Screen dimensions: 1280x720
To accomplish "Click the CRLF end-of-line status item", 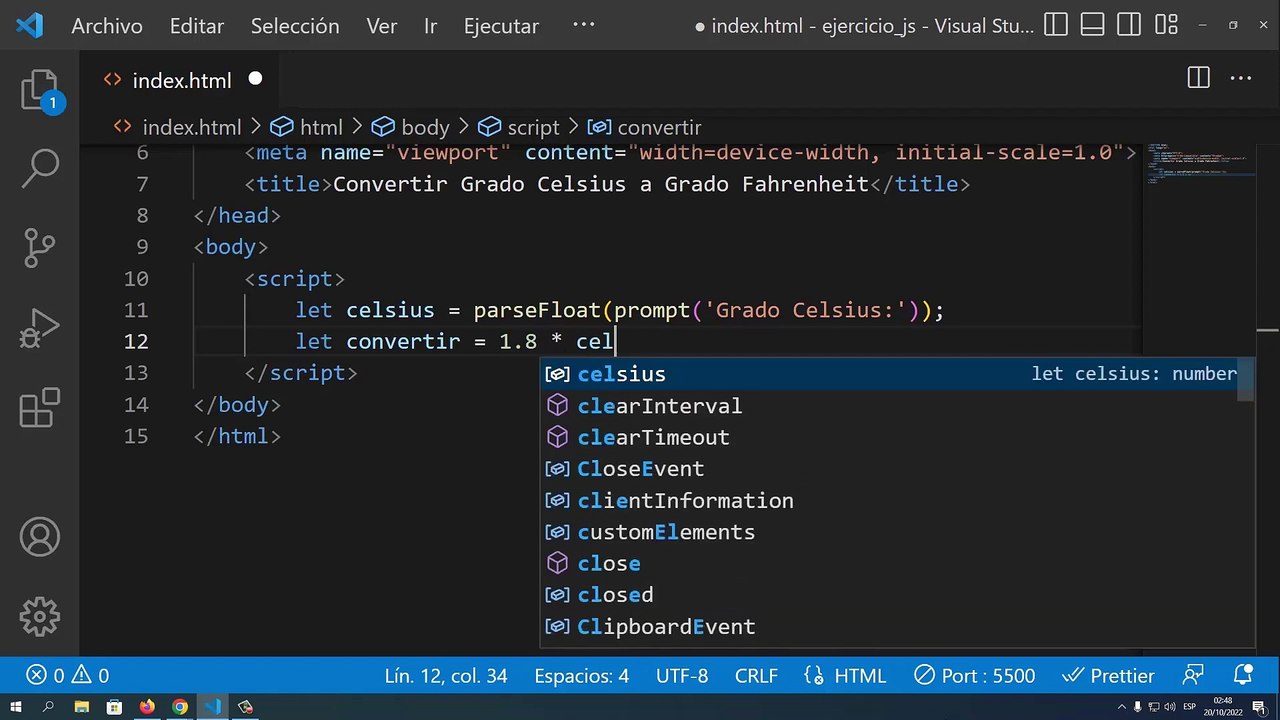I will coord(756,676).
